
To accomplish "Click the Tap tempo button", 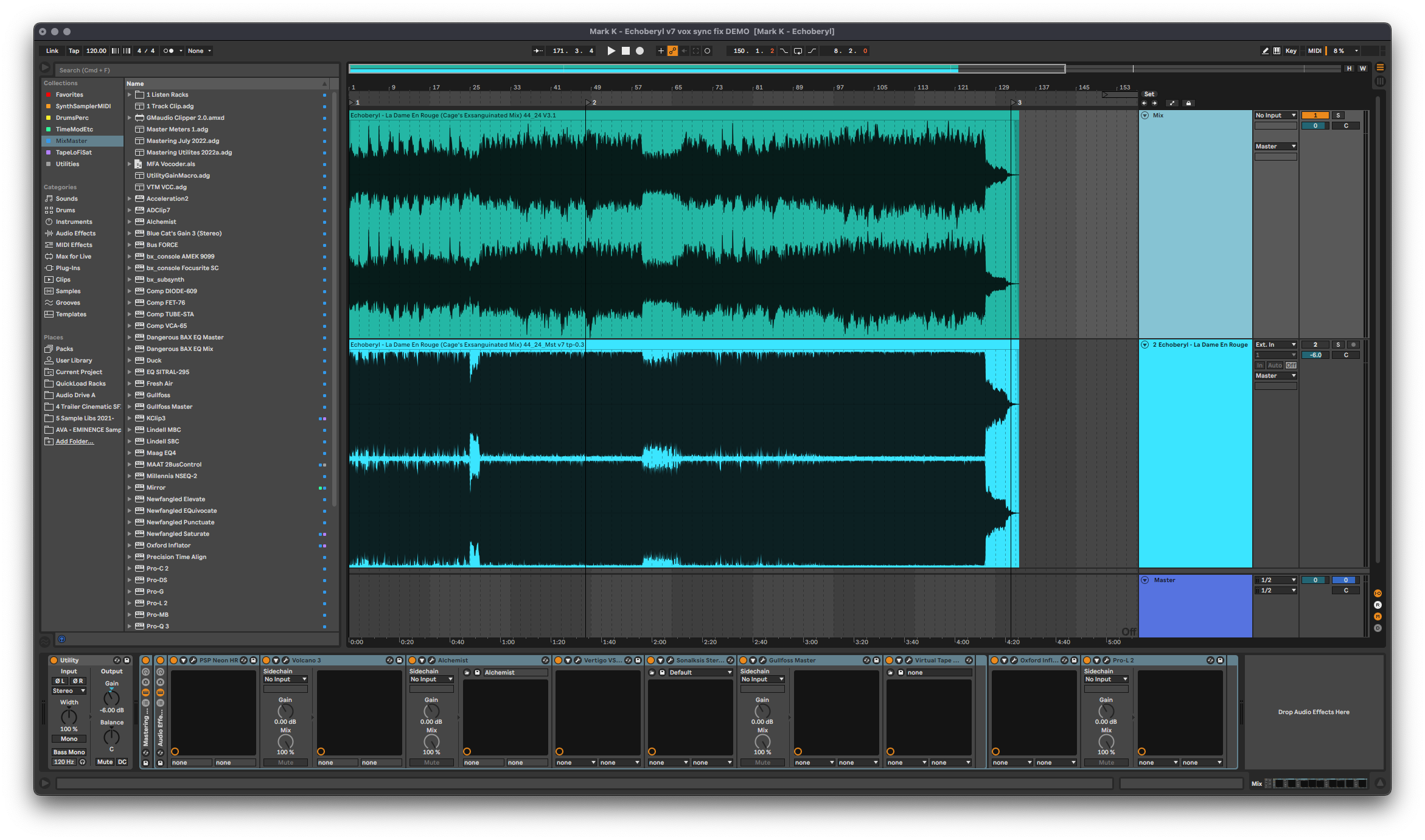I will click(x=74, y=50).
